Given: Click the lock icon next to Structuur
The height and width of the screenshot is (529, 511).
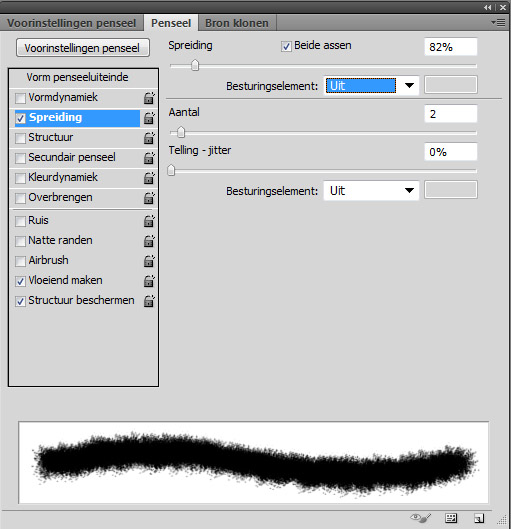Looking at the screenshot, I should [x=149, y=138].
